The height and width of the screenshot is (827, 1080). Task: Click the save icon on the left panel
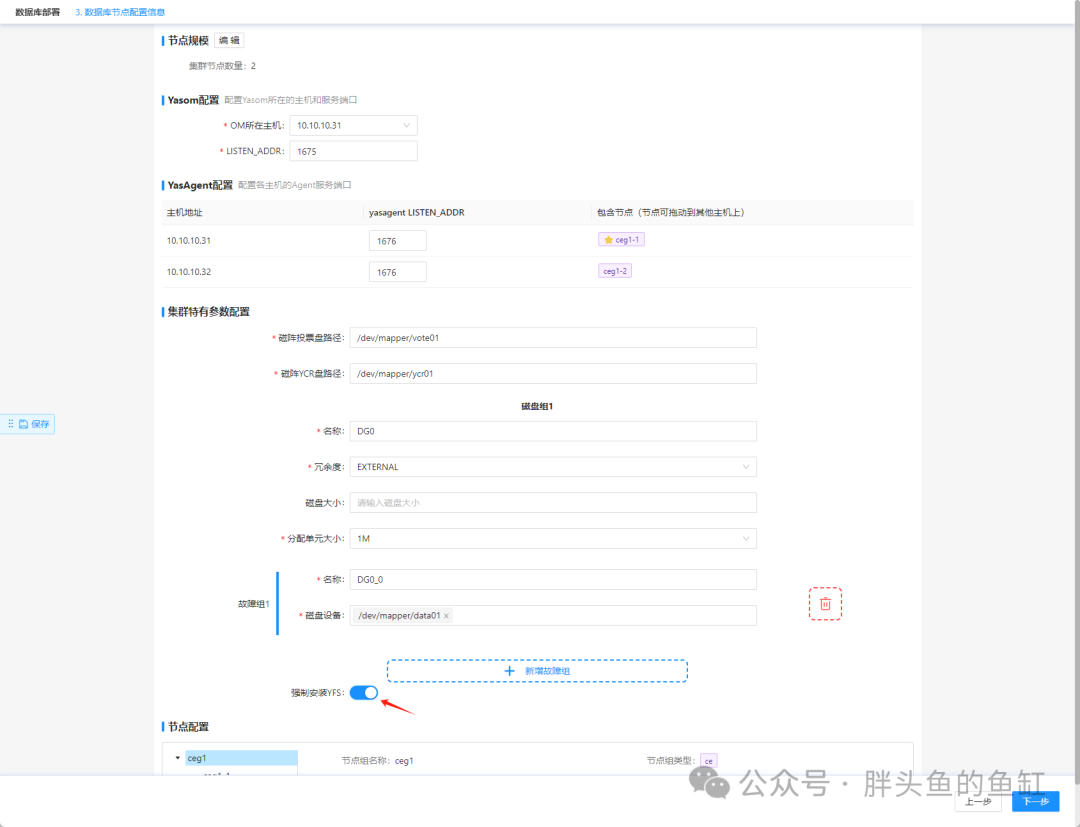(x=23, y=424)
